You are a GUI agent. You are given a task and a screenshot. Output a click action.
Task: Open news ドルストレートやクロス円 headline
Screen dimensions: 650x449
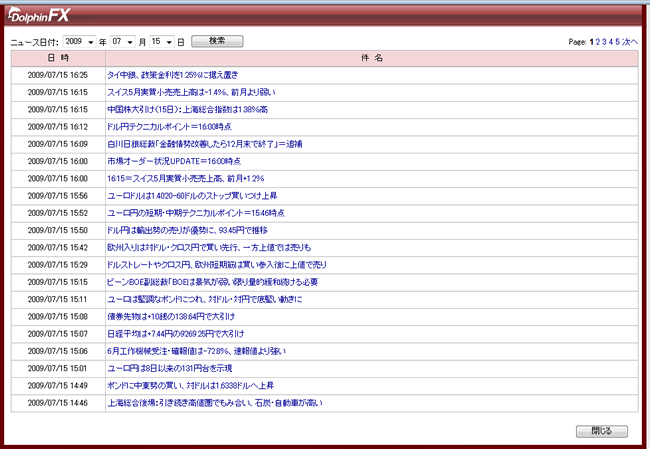[217, 265]
